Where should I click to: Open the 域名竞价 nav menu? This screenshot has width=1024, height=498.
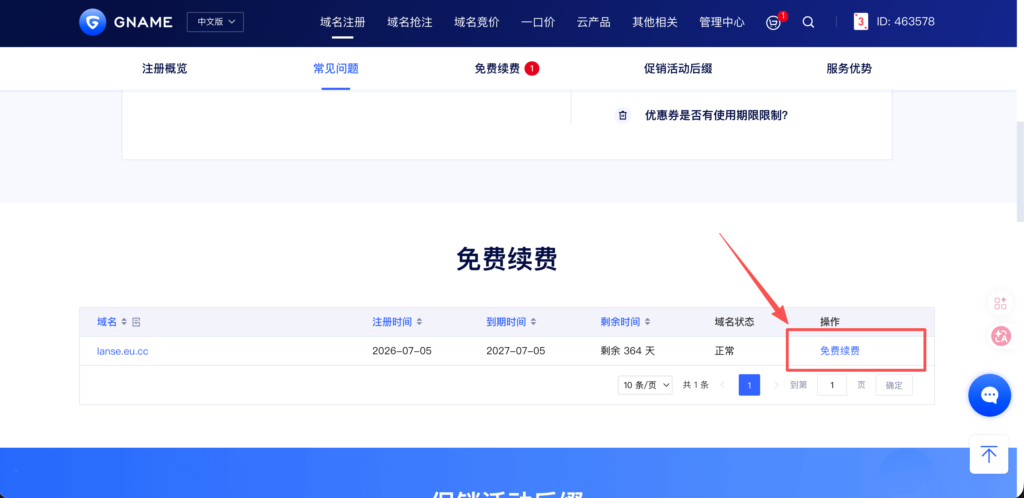[x=477, y=22]
